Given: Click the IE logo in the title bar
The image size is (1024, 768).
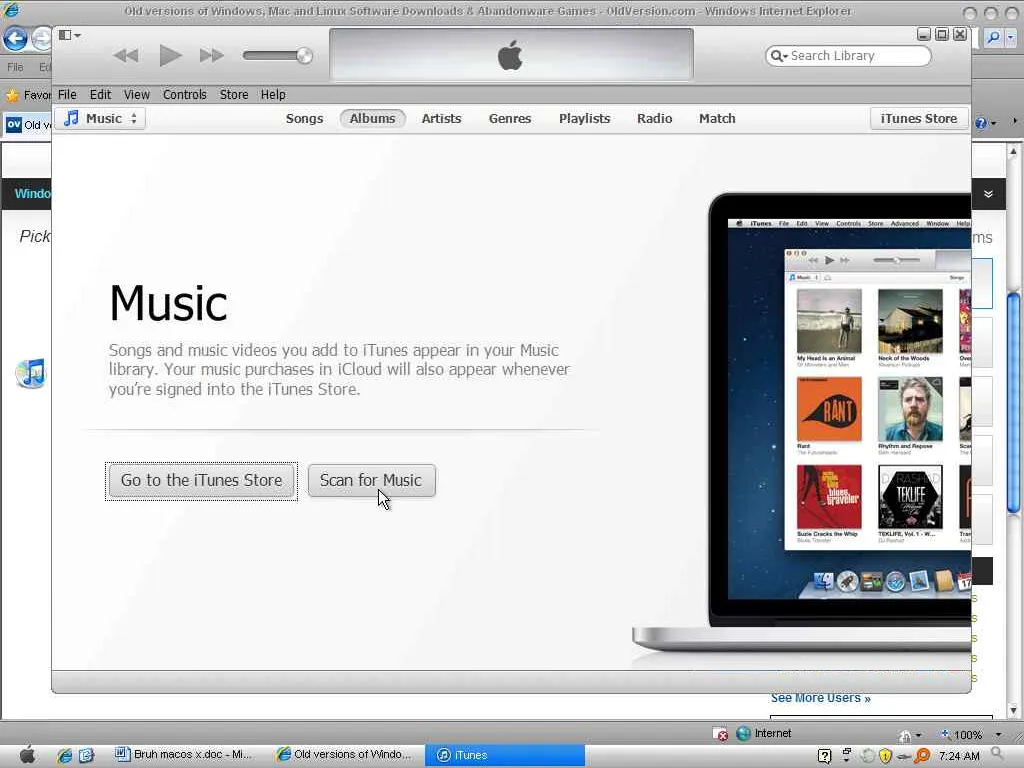Looking at the screenshot, I should coord(12,11).
